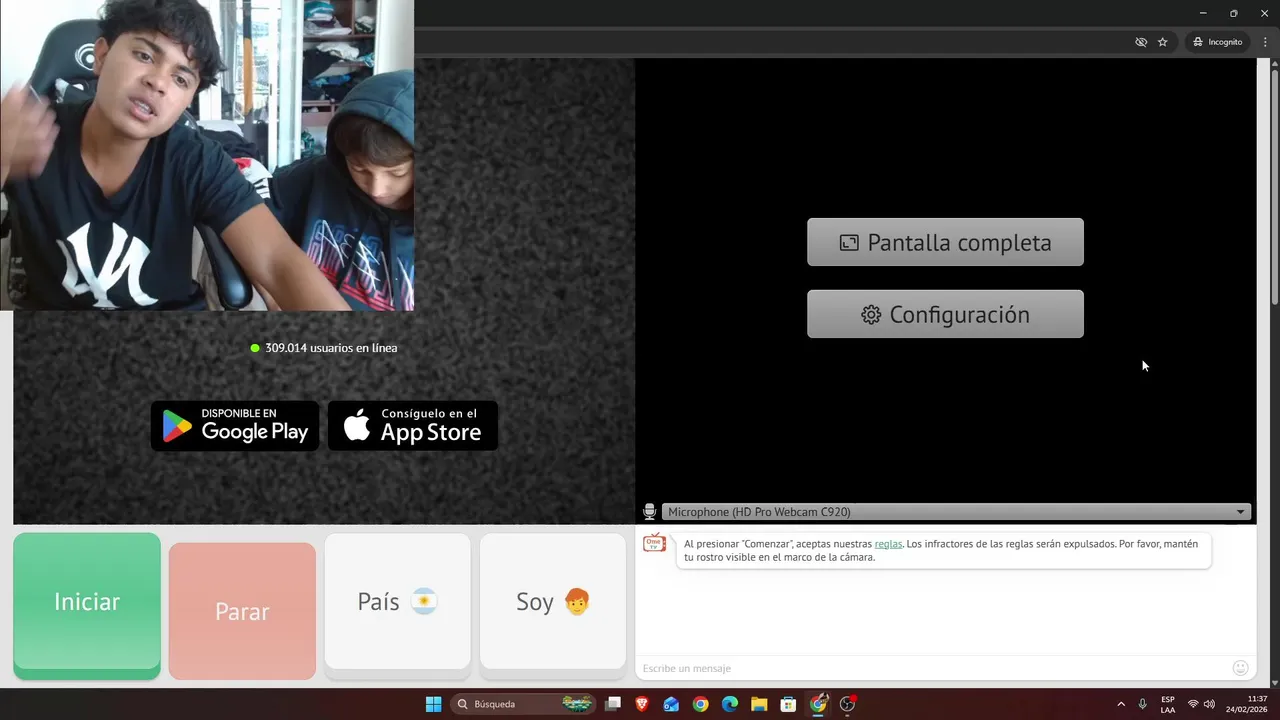The image size is (1280, 720).
Task: Click the system tray microphone icon
Action: pos(1142,704)
